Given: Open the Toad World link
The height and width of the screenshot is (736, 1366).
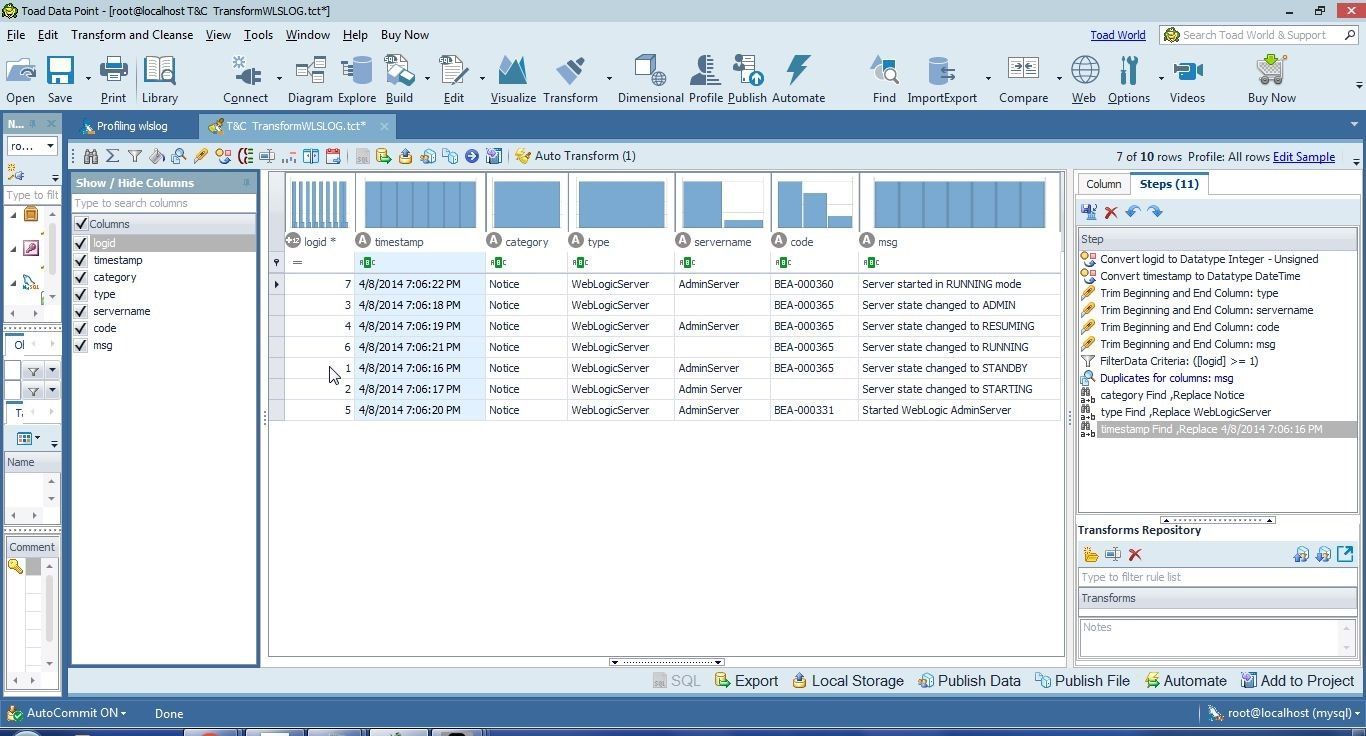Looking at the screenshot, I should coord(1117,35).
